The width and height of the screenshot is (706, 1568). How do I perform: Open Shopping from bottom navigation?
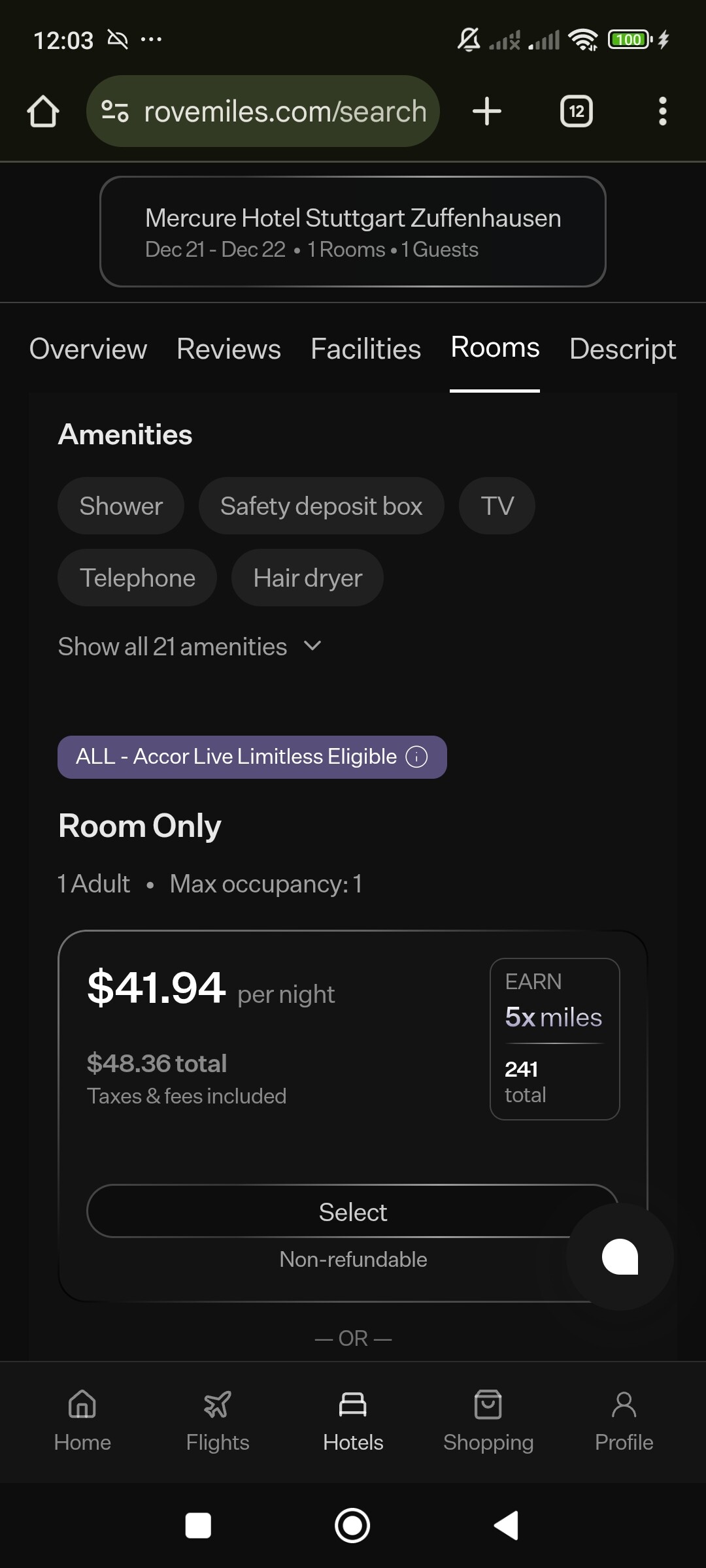(488, 1419)
